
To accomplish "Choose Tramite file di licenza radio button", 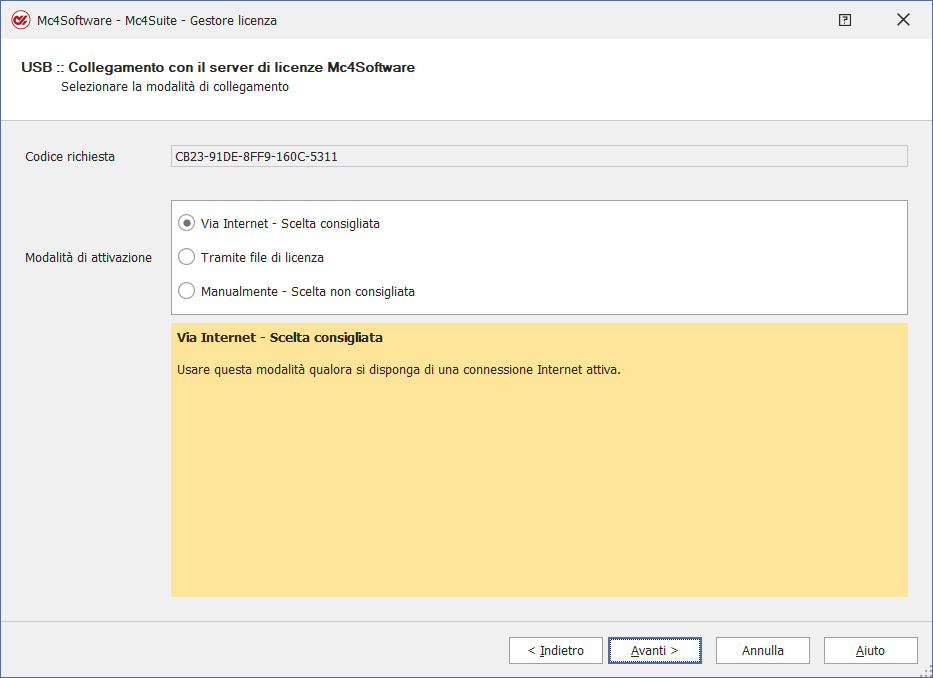I will click(x=186, y=258).
